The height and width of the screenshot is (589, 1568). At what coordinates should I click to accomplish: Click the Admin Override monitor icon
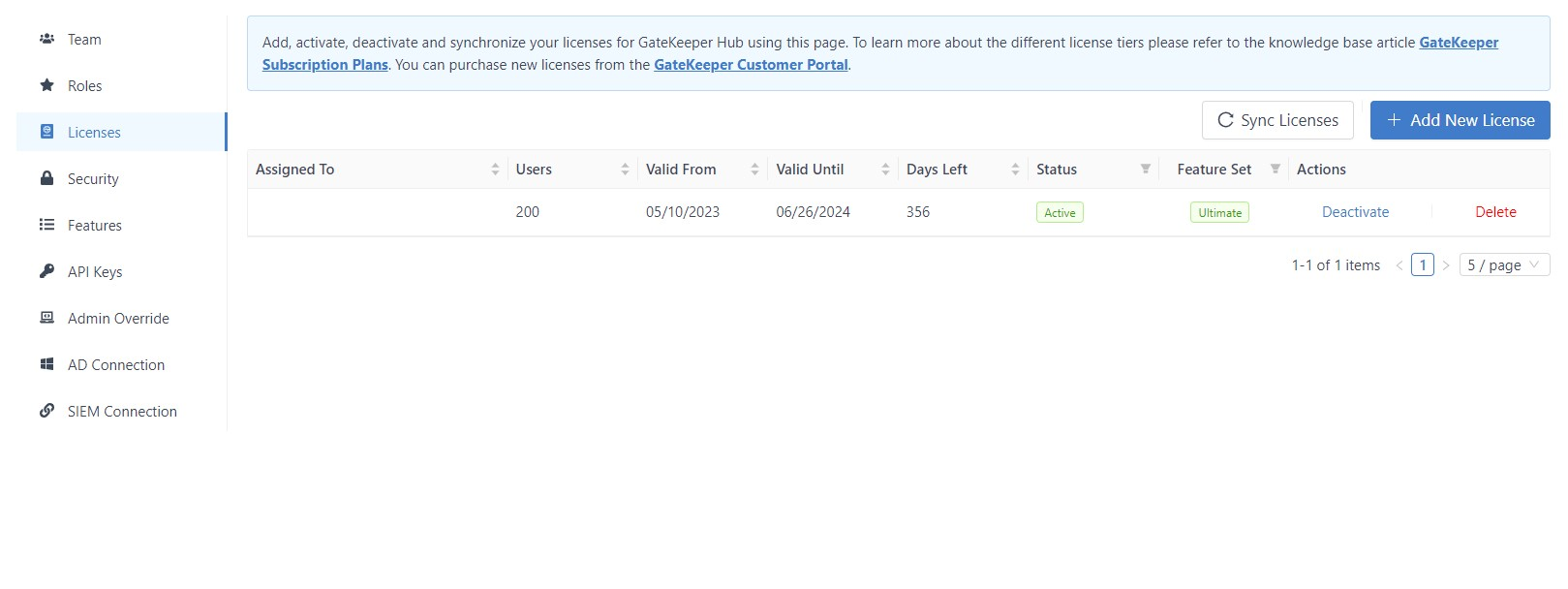click(x=46, y=318)
